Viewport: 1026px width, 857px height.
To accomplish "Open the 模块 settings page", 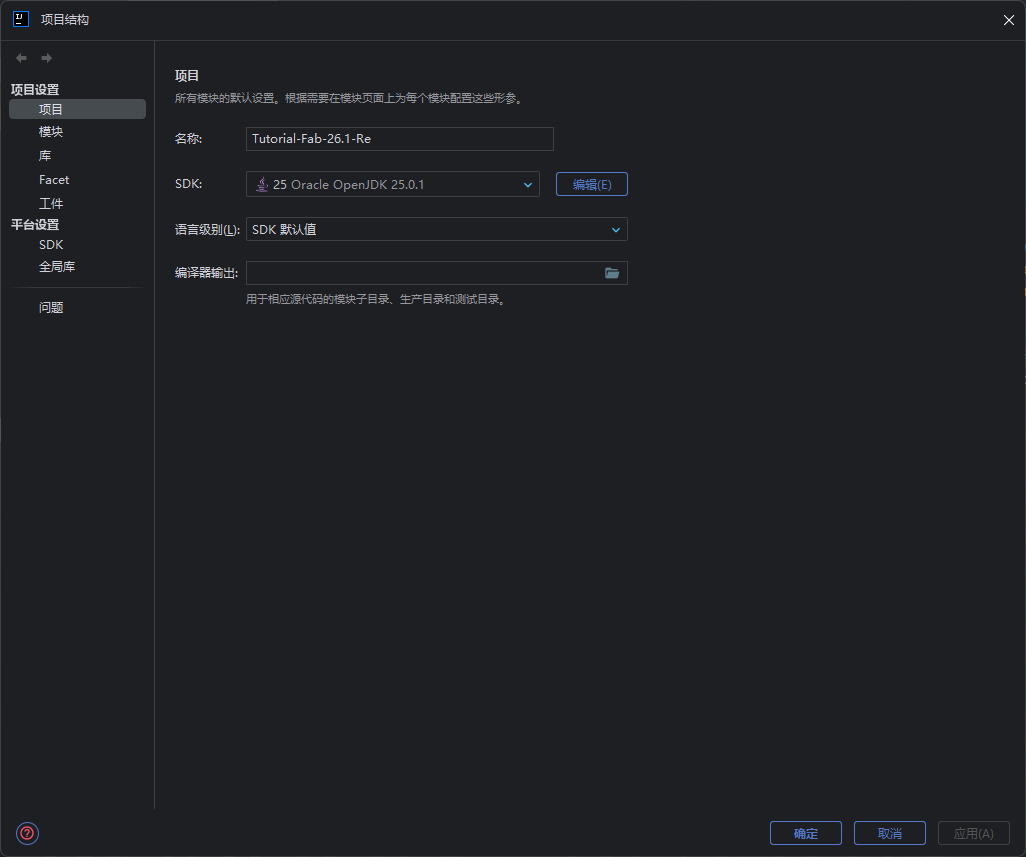I will click(51, 132).
